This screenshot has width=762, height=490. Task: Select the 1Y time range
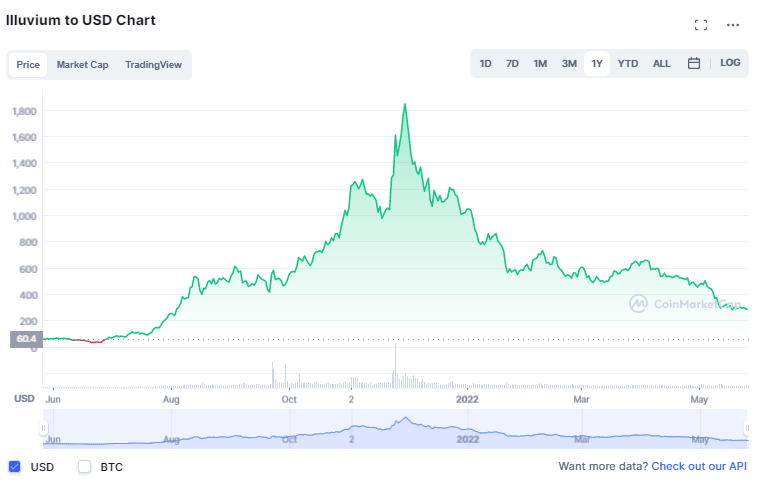click(597, 64)
